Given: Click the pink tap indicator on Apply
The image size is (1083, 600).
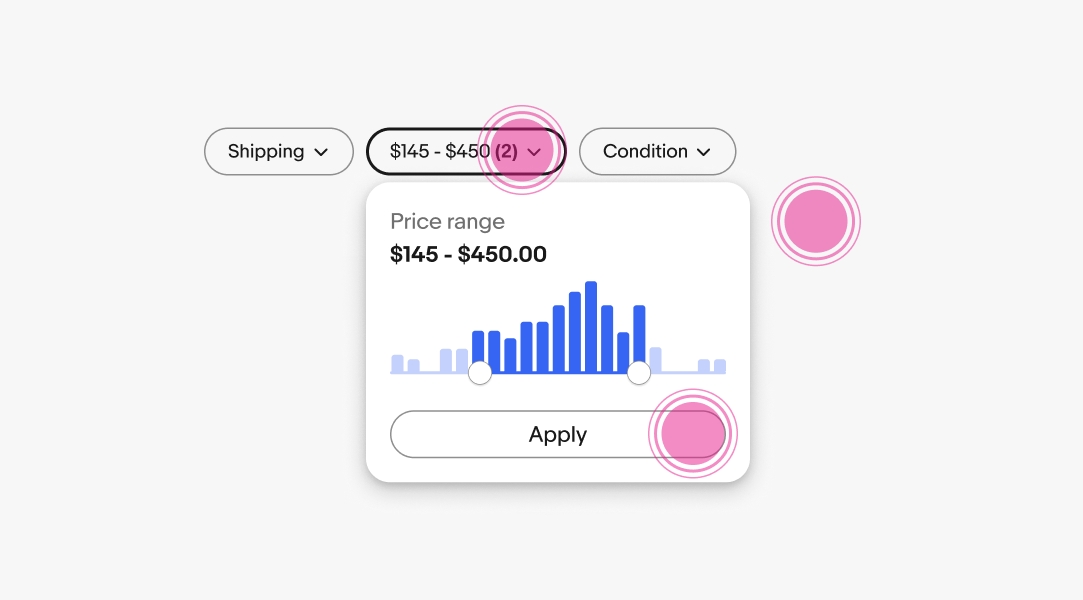Looking at the screenshot, I should coord(692,434).
